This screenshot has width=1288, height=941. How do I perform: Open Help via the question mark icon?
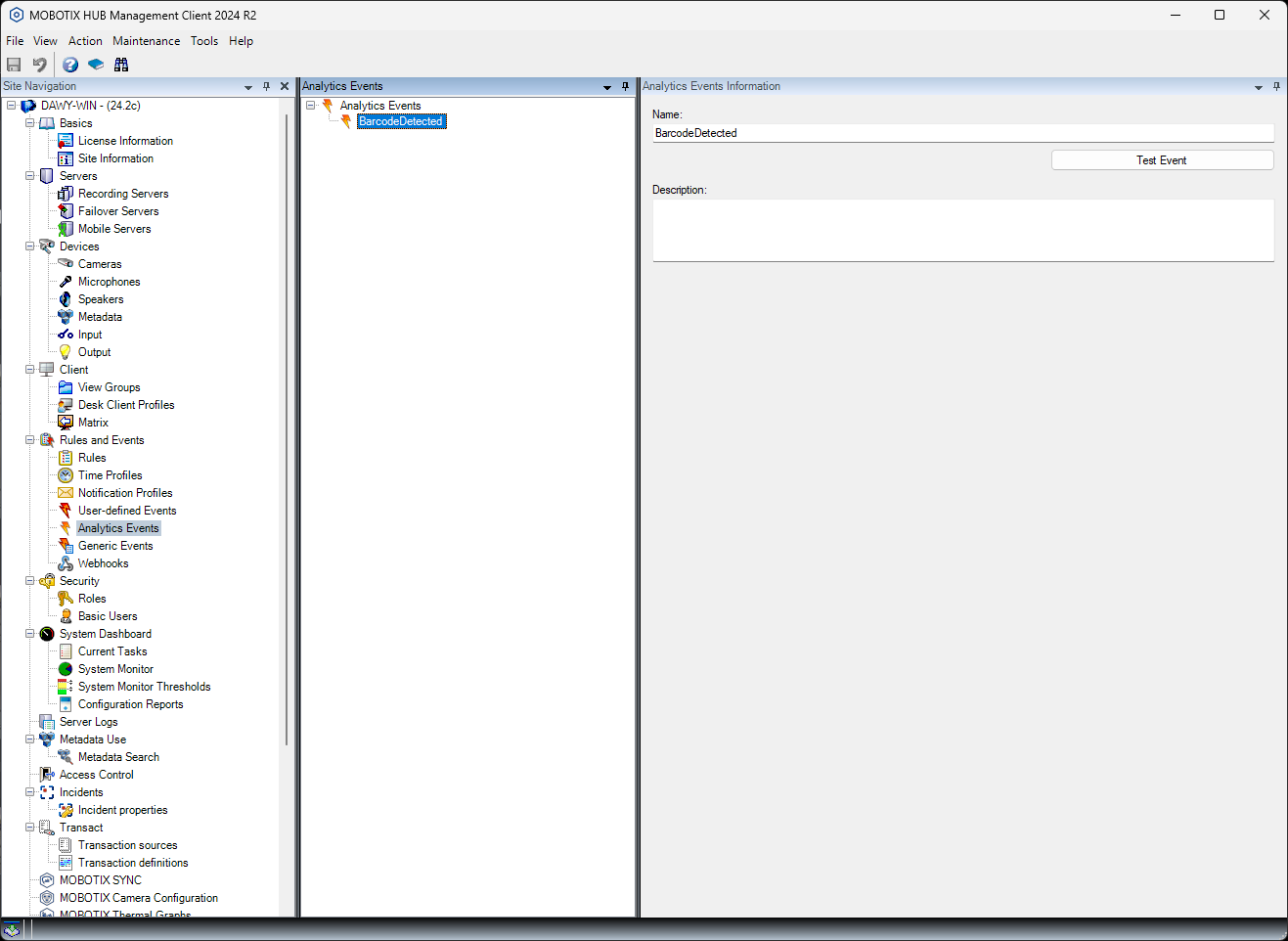click(70, 65)
